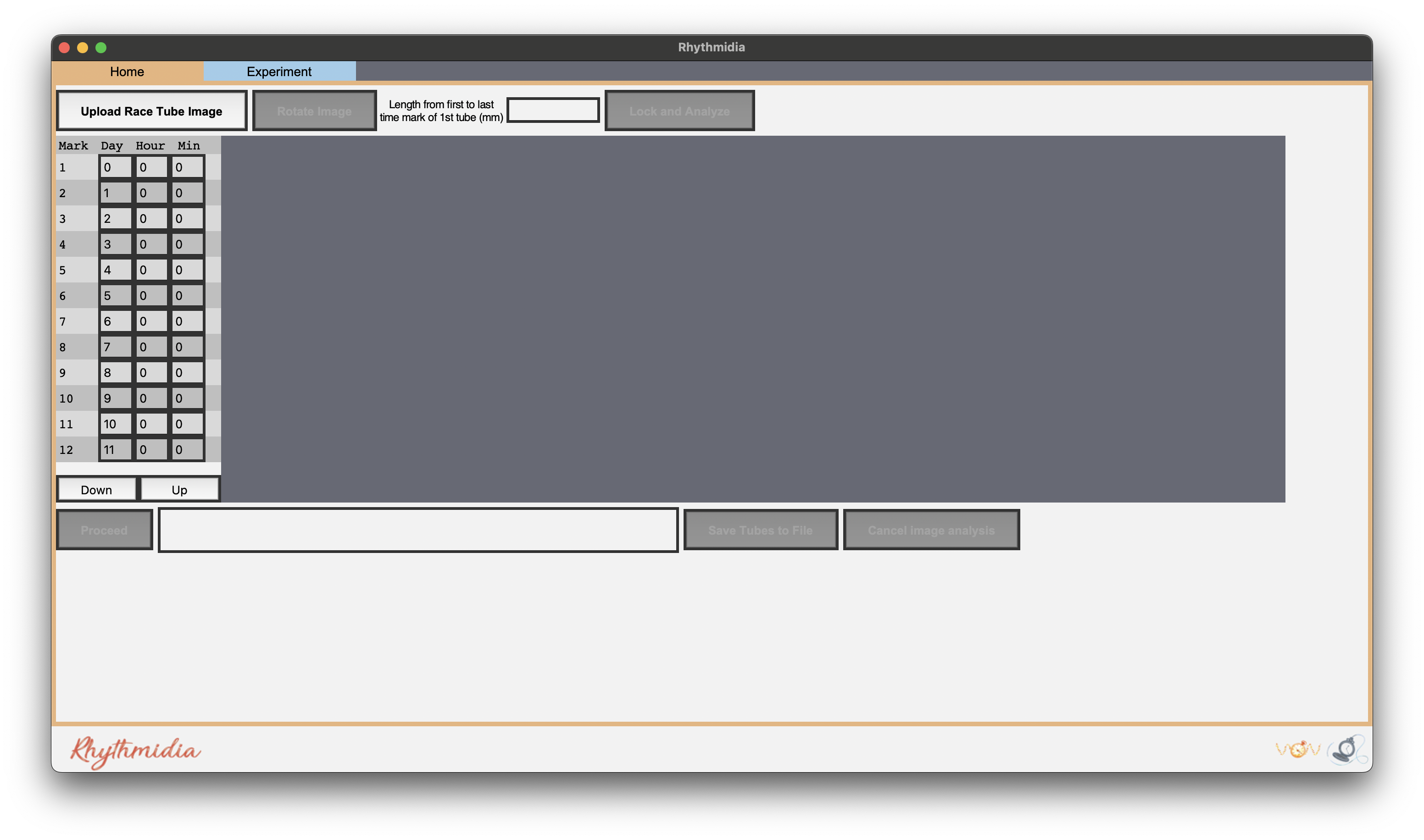Click Save Tubes to File button
Screen dimensions: 1424x840
(x=761, y=530)
